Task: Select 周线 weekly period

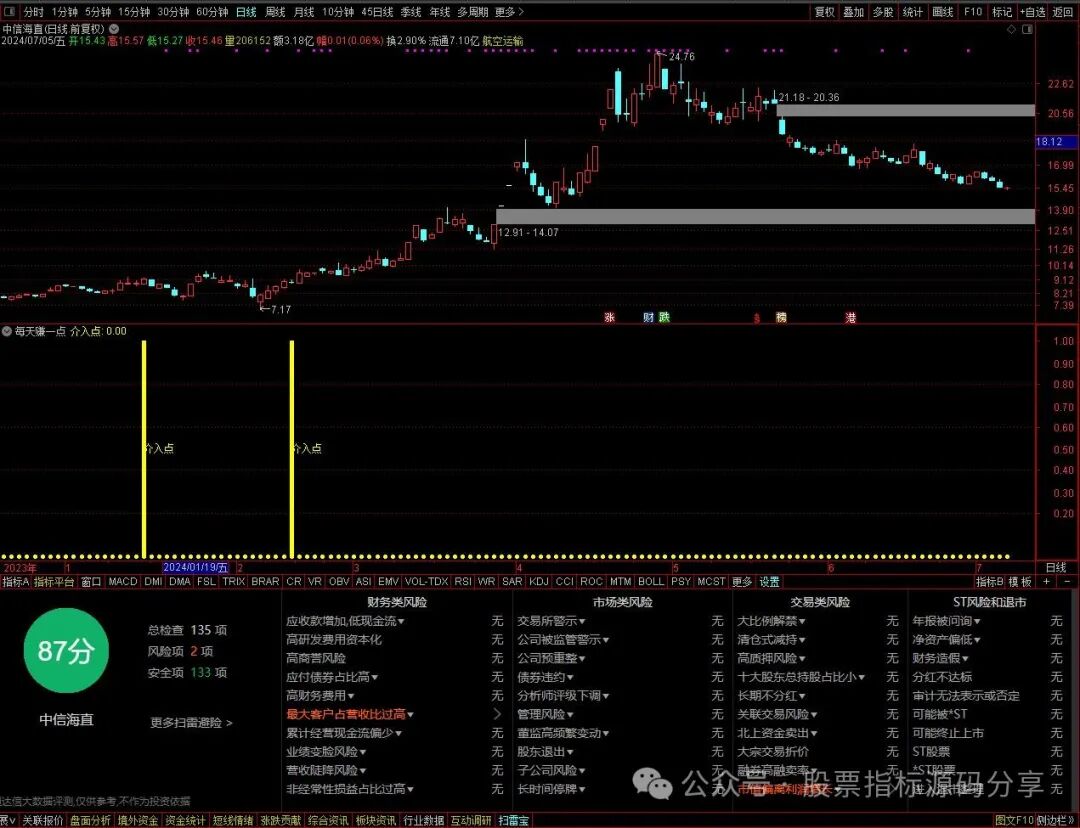Action: (x=275, y=12)
